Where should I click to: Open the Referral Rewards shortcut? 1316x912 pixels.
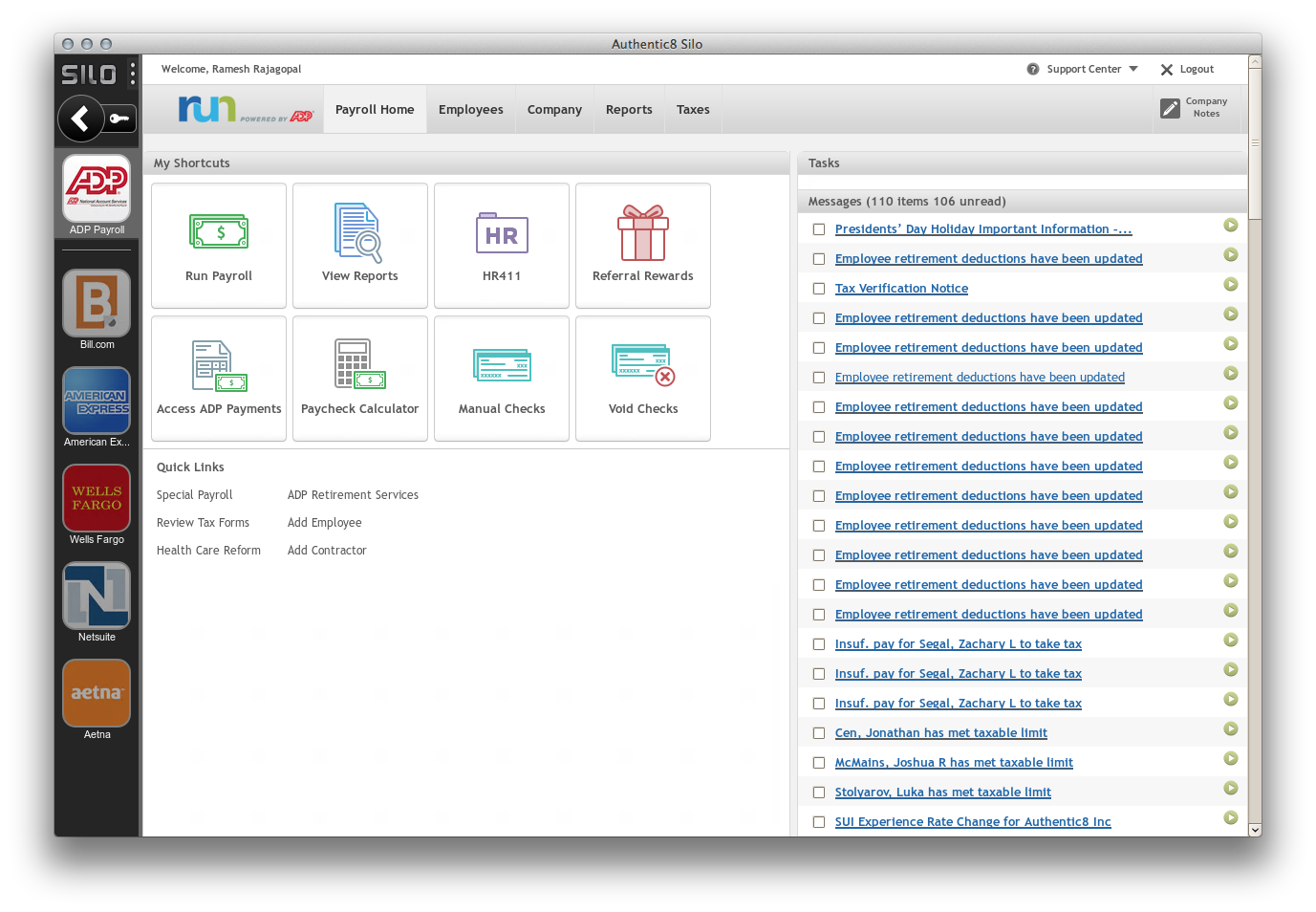[x=643, y=246]
